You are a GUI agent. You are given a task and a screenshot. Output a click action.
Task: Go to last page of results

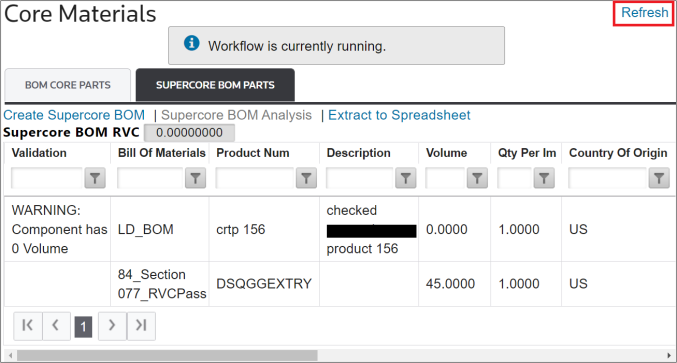(x=141, y=325)
